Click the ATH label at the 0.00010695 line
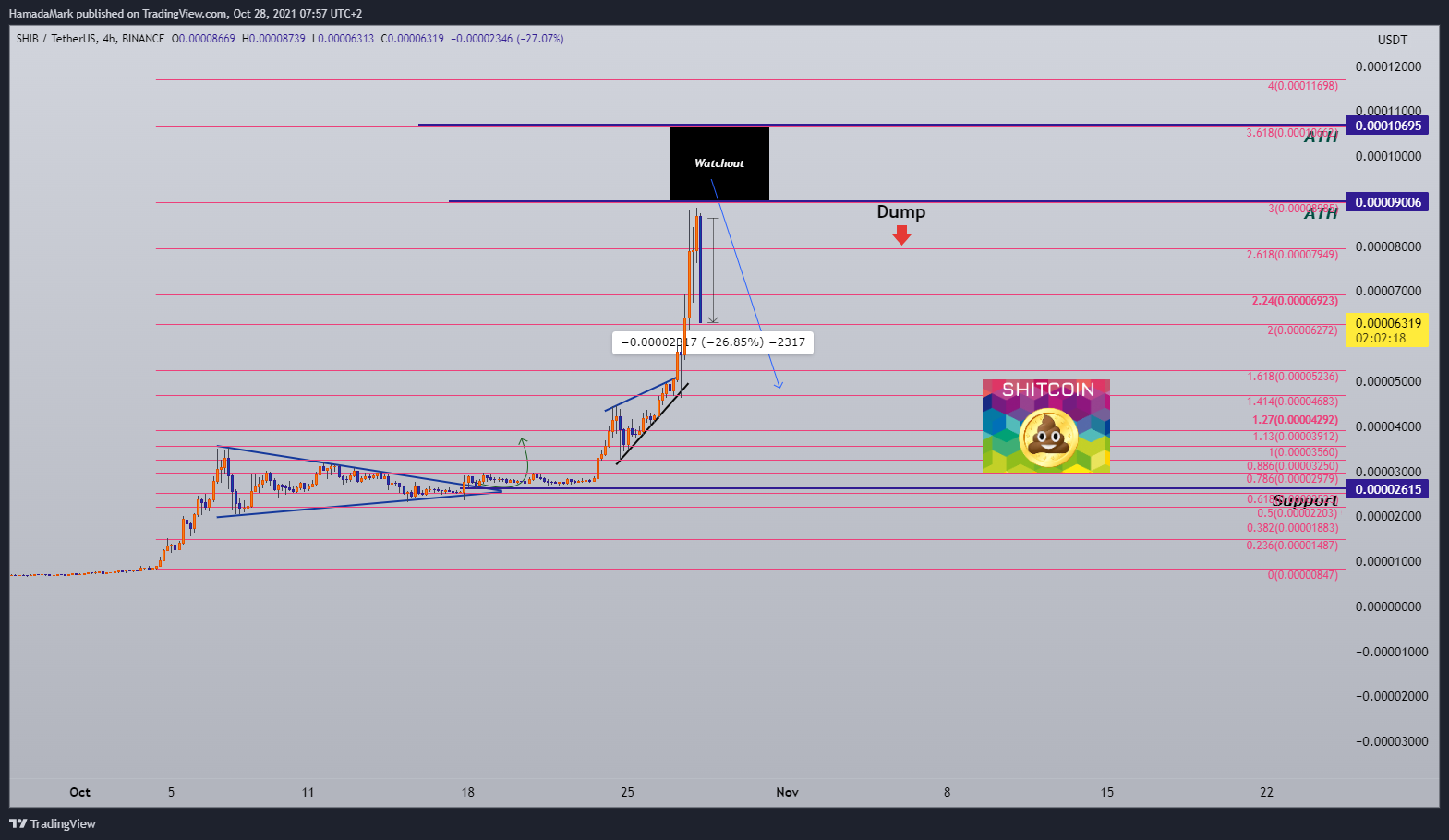The height and width of the screenshot is (840, 1449). (1322, 137)
